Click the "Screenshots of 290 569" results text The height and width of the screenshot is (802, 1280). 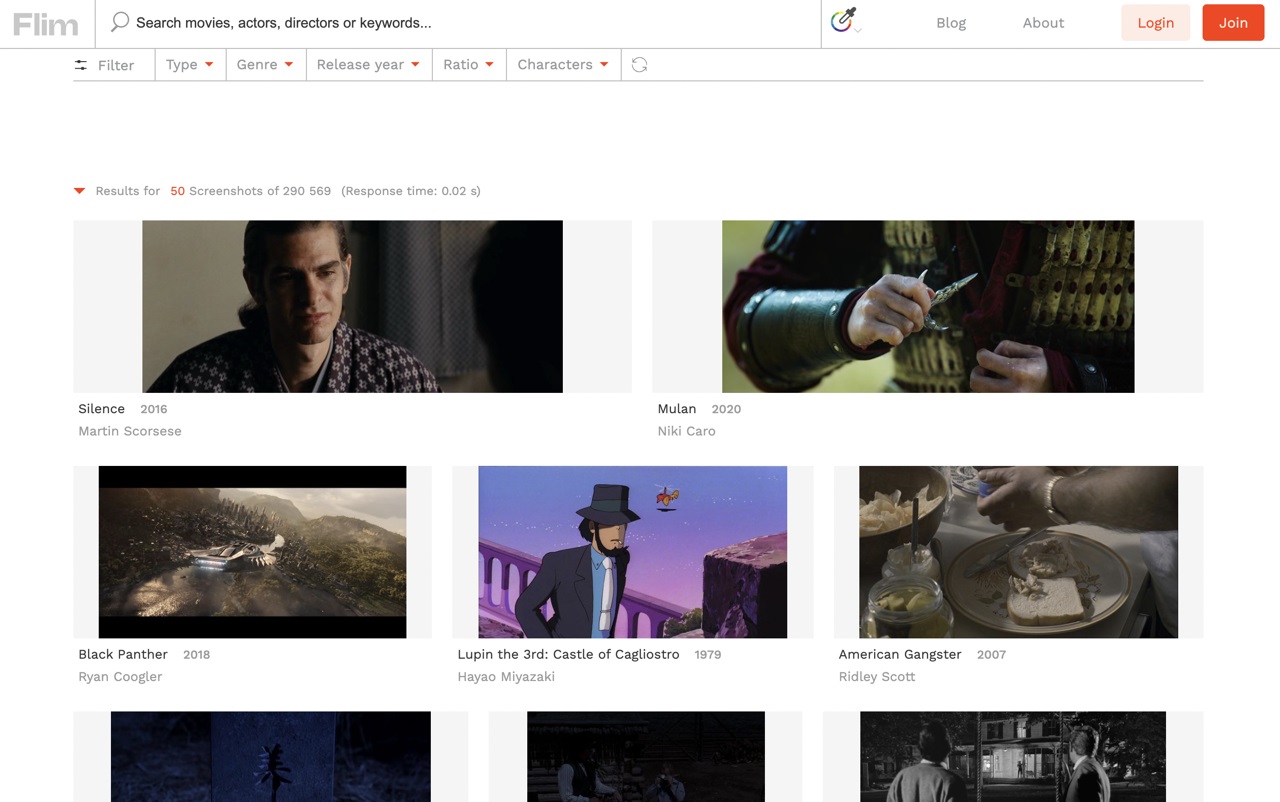point(260,191)
